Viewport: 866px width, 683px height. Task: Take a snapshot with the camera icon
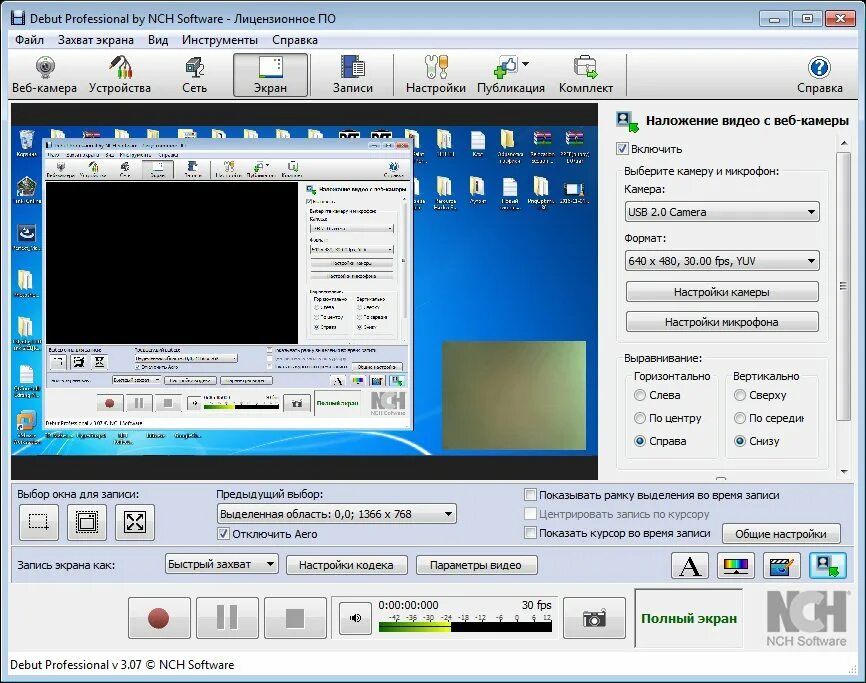pyautogui.click(x=594, y=618)
